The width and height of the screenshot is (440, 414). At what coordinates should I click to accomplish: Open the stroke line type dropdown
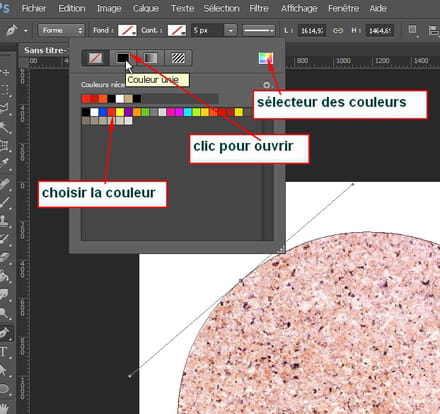pos(259,30)
